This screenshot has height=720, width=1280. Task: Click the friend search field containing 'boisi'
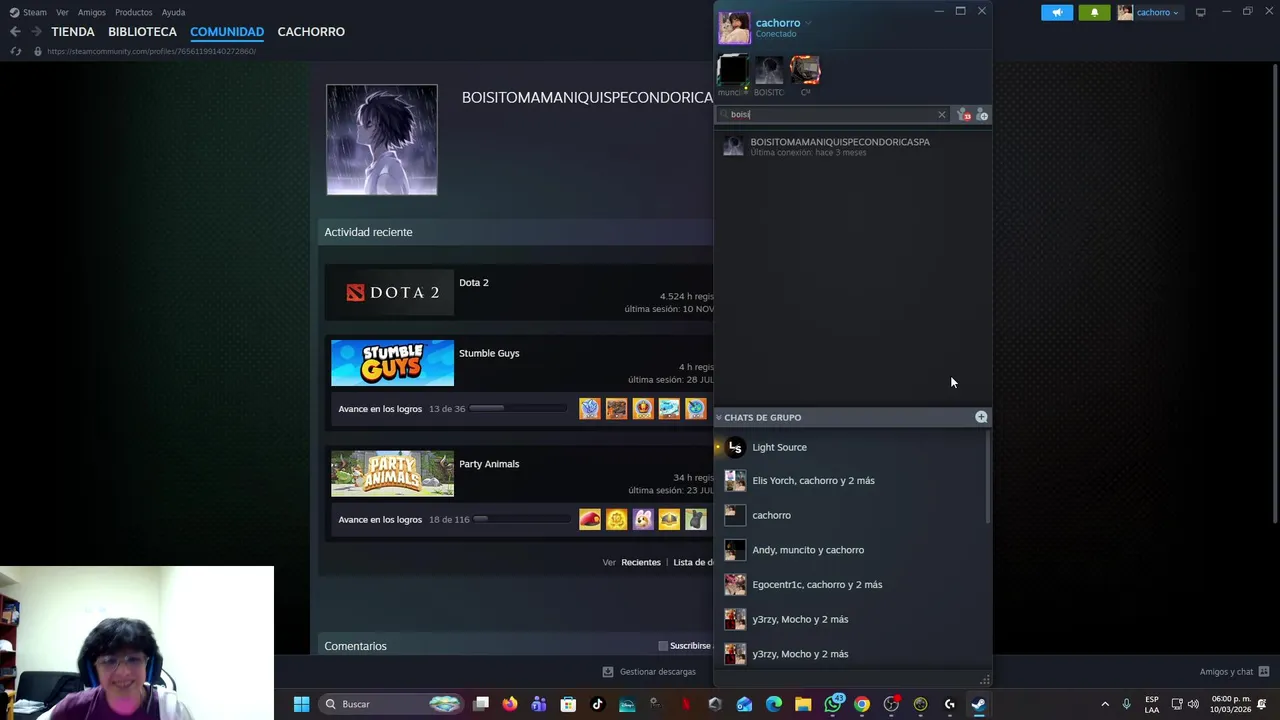click(832, 115)
